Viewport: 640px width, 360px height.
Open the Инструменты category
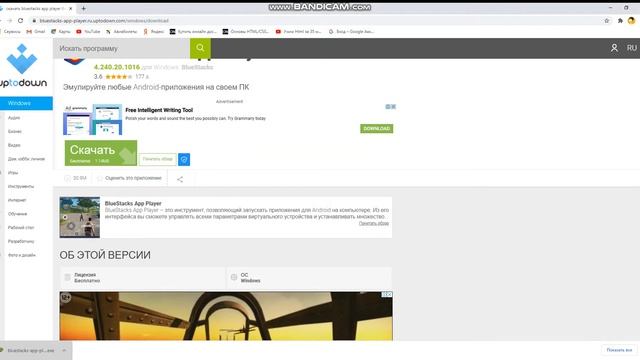[21, 187]
